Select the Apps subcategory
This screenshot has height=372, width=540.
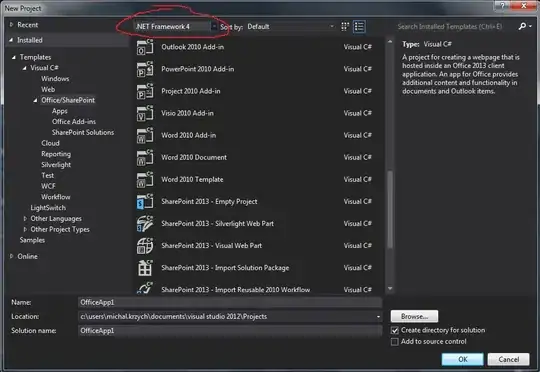[x=60, y=111]
